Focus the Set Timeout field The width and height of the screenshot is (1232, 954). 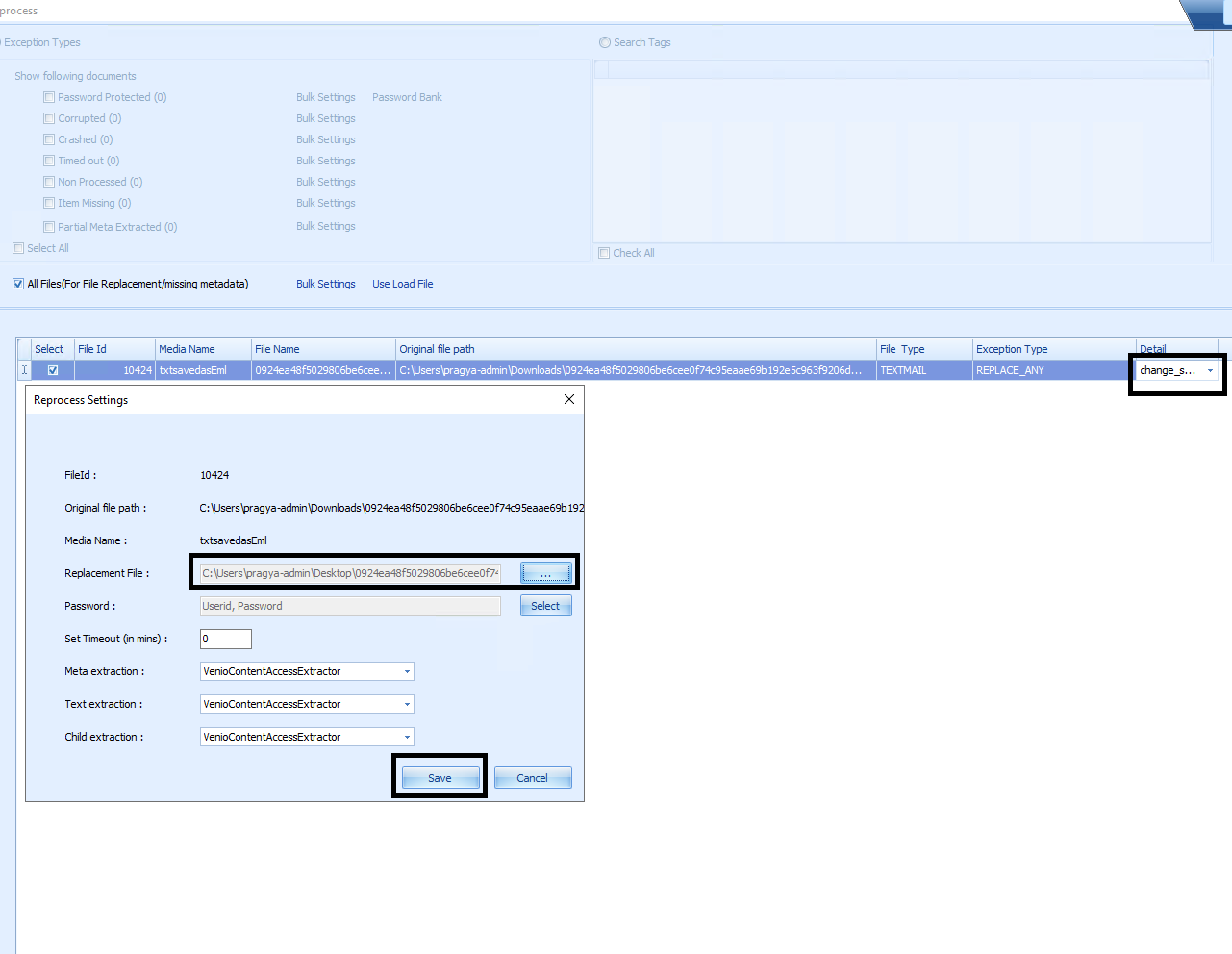click(226, 639)
